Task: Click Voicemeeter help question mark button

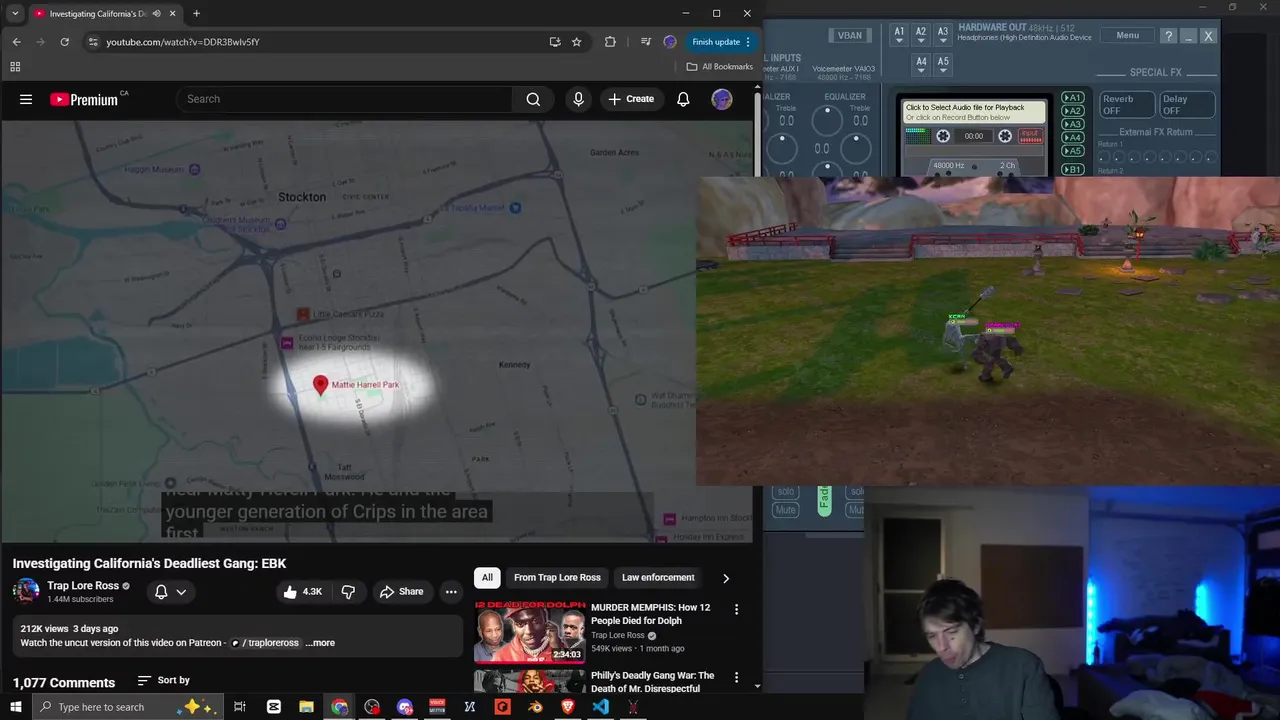Action: (x=1168, y=36)
